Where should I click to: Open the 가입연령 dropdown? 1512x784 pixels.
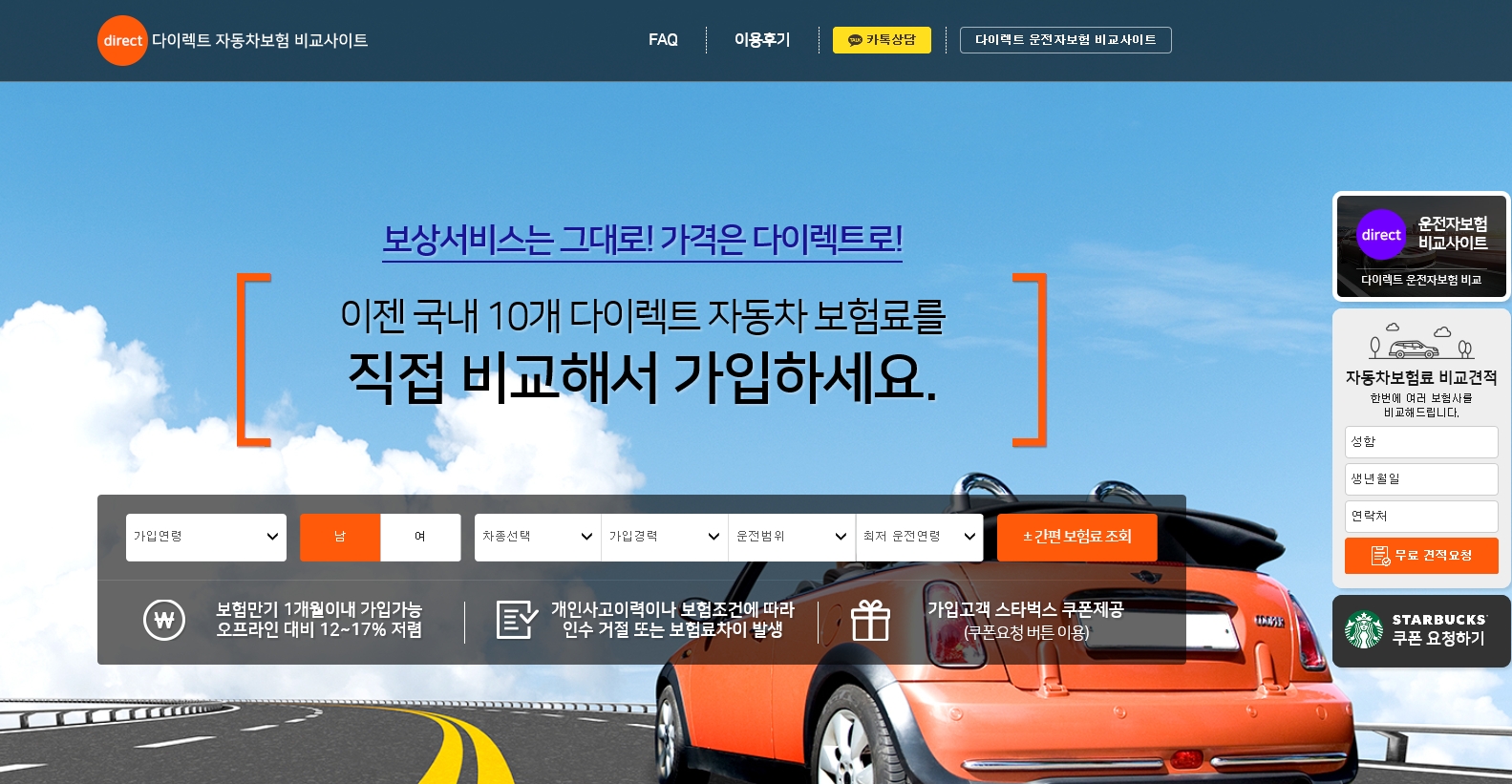tap(206, 537)
